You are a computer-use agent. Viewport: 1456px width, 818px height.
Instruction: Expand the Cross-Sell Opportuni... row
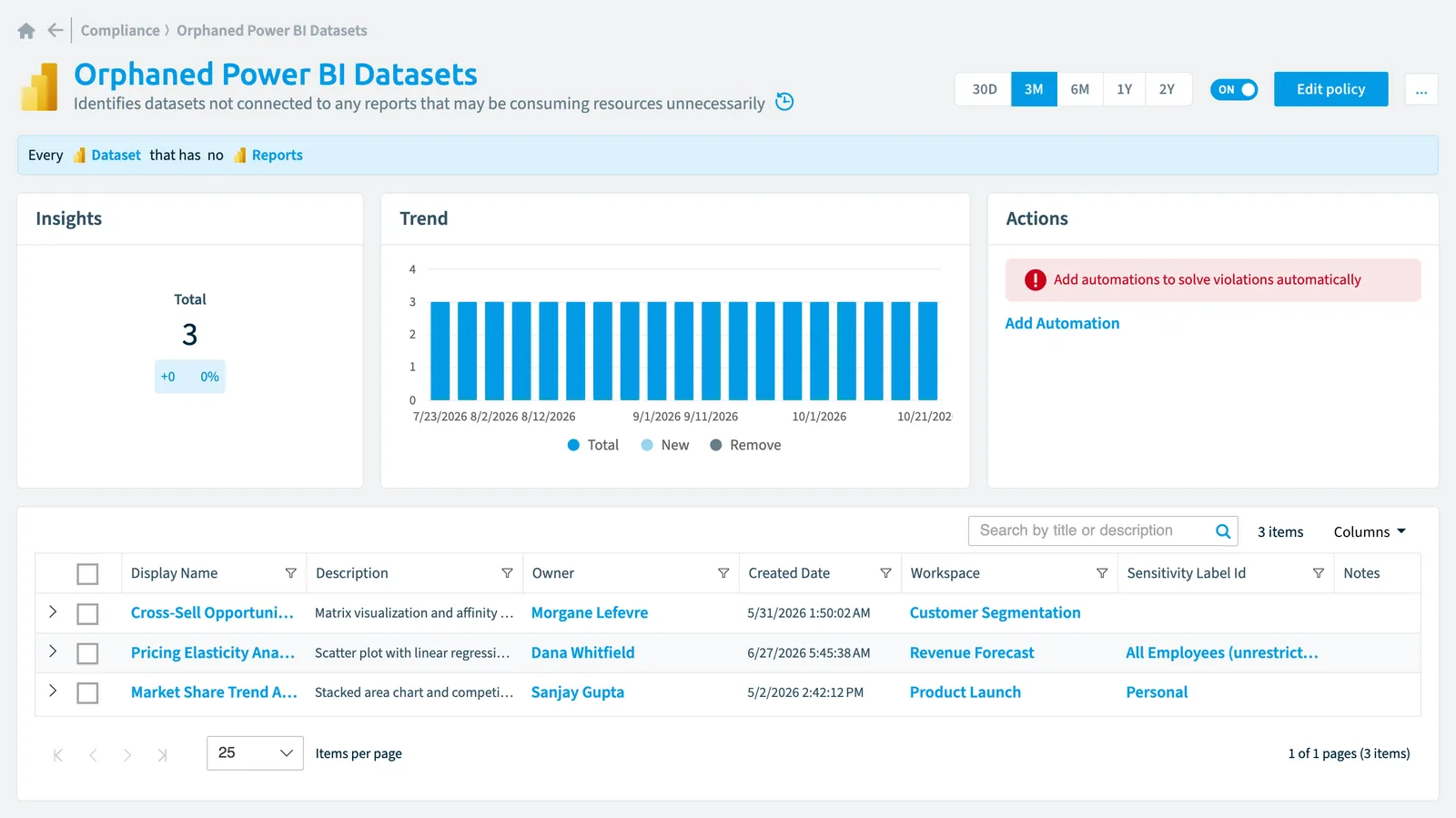tap(53, 612)
